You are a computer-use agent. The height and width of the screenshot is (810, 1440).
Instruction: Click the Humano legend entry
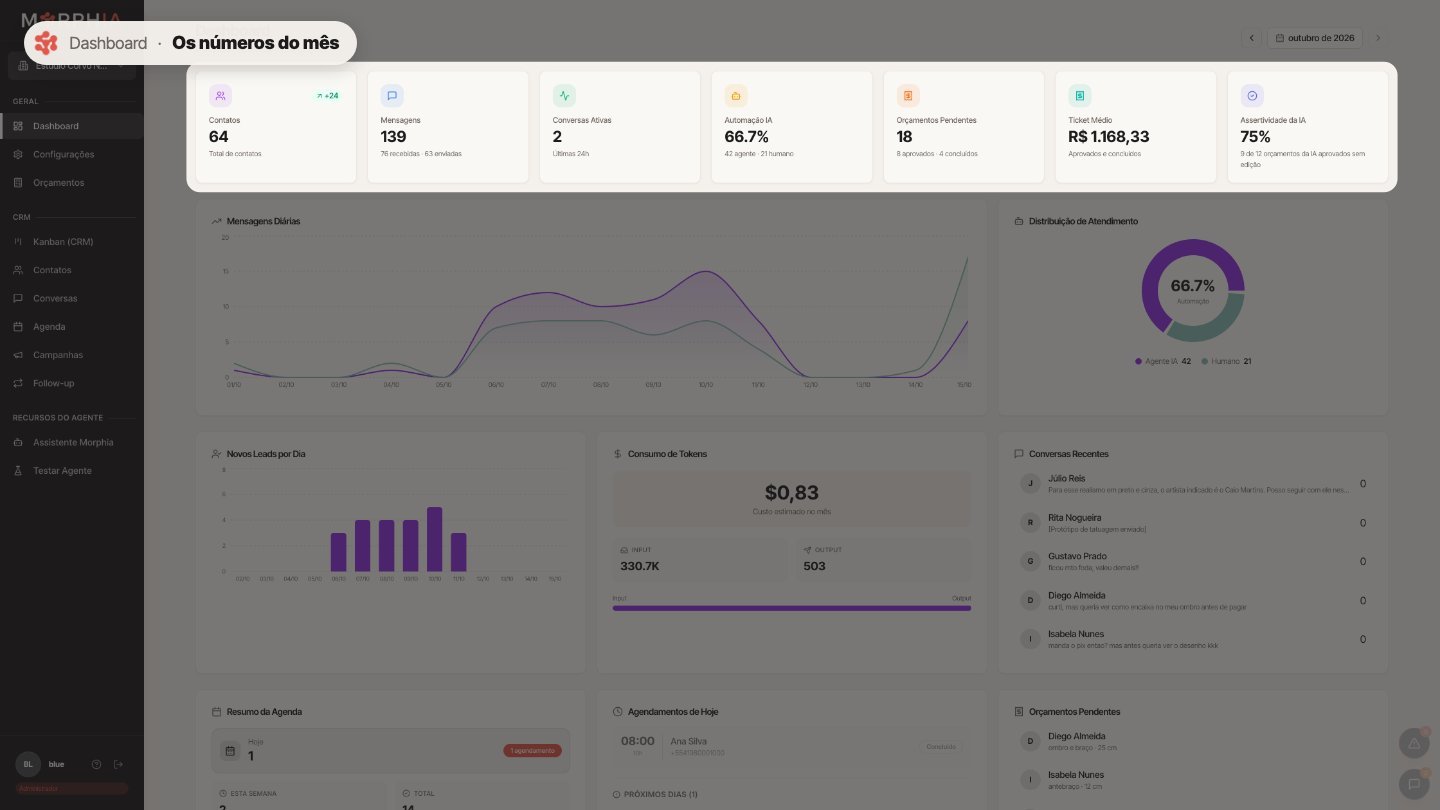[1227, 361]
